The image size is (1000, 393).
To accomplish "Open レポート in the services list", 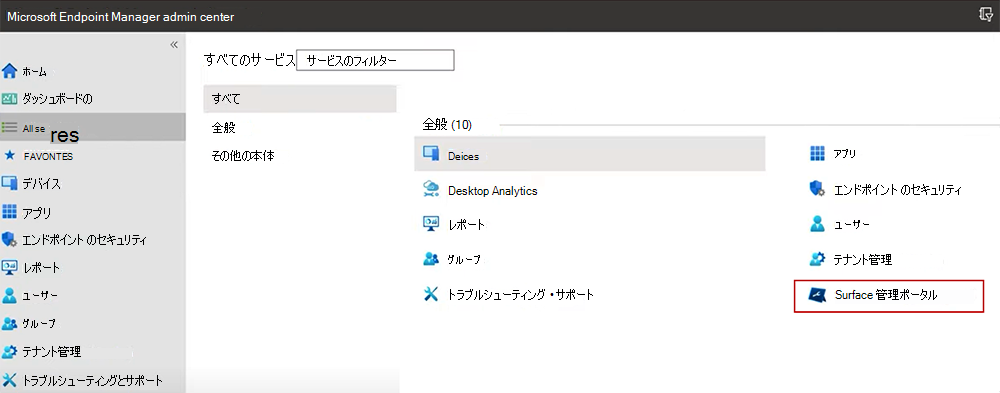I will 466,225.
